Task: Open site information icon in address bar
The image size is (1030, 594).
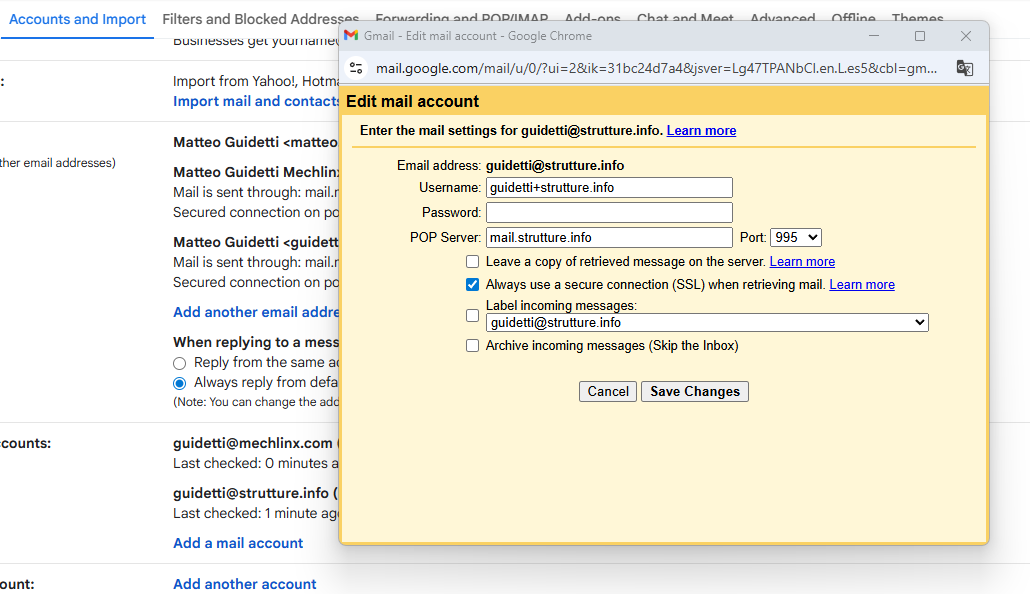Action: coord(357,68)
